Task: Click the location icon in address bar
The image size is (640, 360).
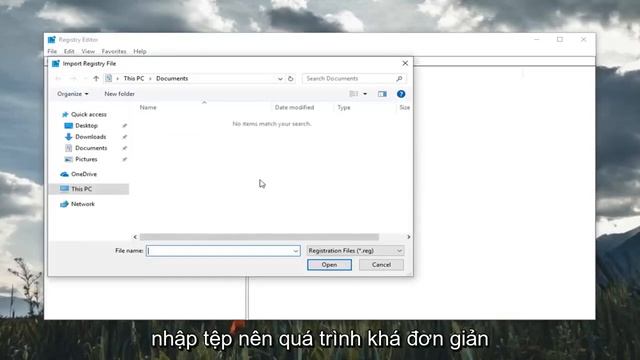Action: (x=108, y=78)
